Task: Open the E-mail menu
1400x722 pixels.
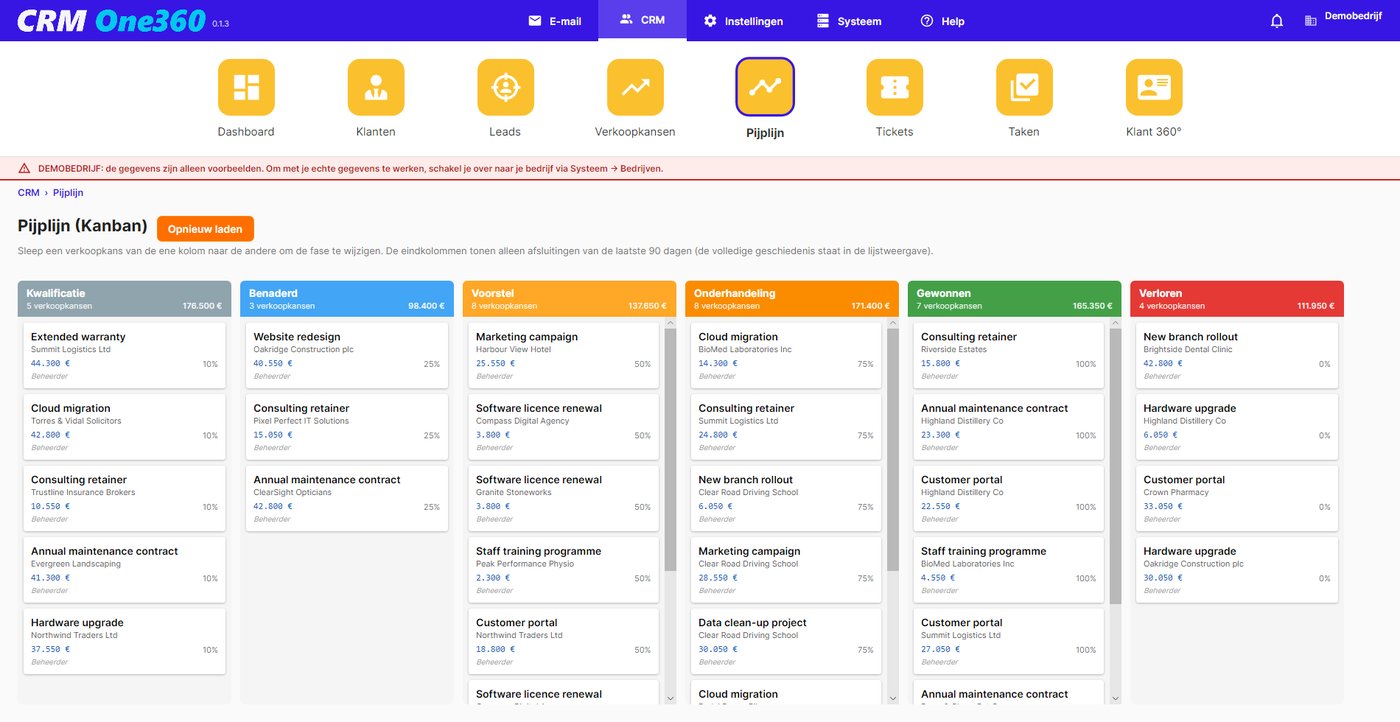Action: tap(554, 20)
